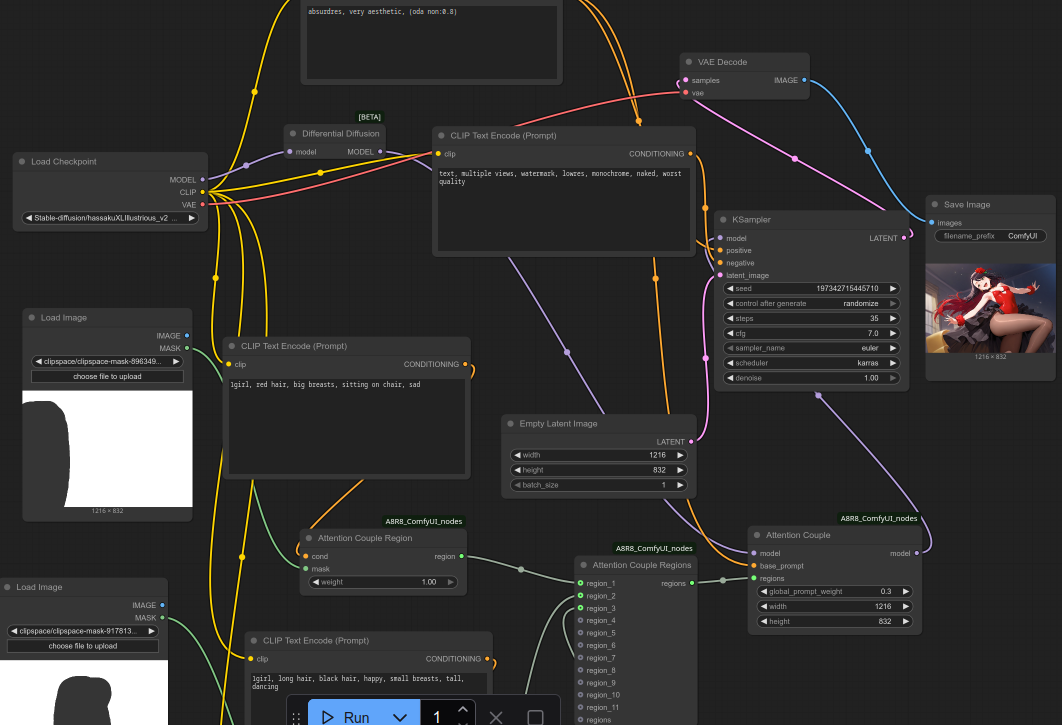Click the negative prompt text starting 'text, multiple views'
Screen dimensions: 1062x725
(x=564, y=209)
